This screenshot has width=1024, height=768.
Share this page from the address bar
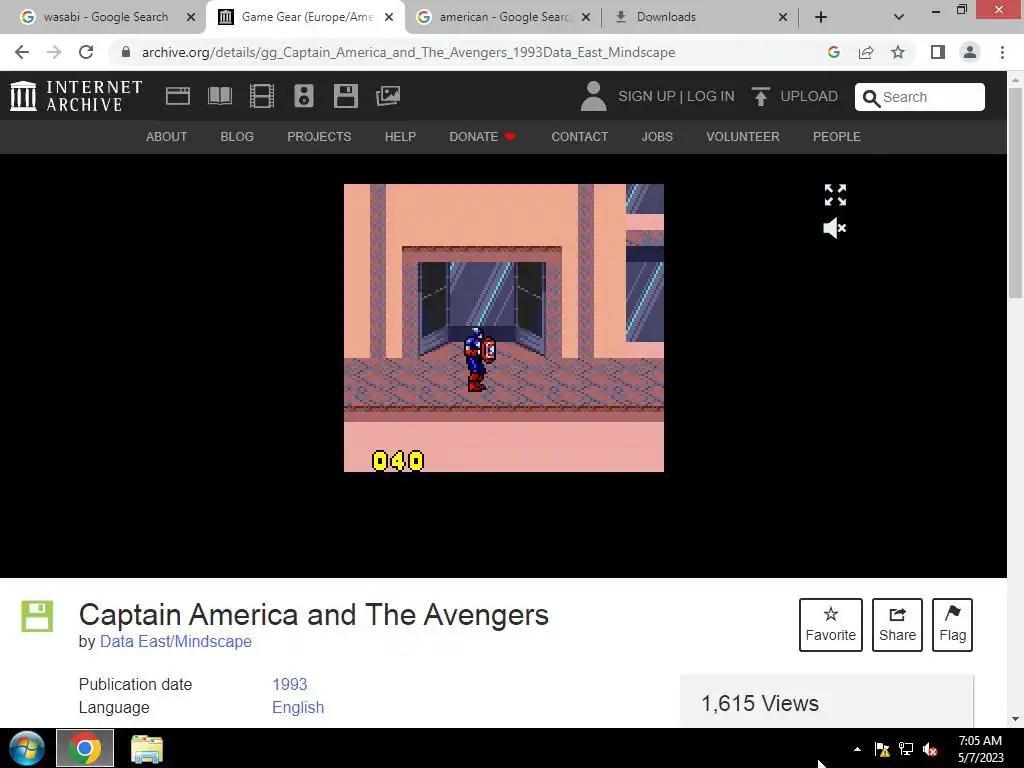(866, 52)
